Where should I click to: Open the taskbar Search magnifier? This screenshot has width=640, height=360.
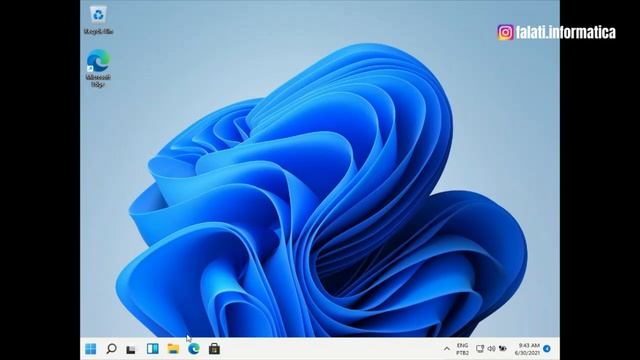tap(111, 349)
